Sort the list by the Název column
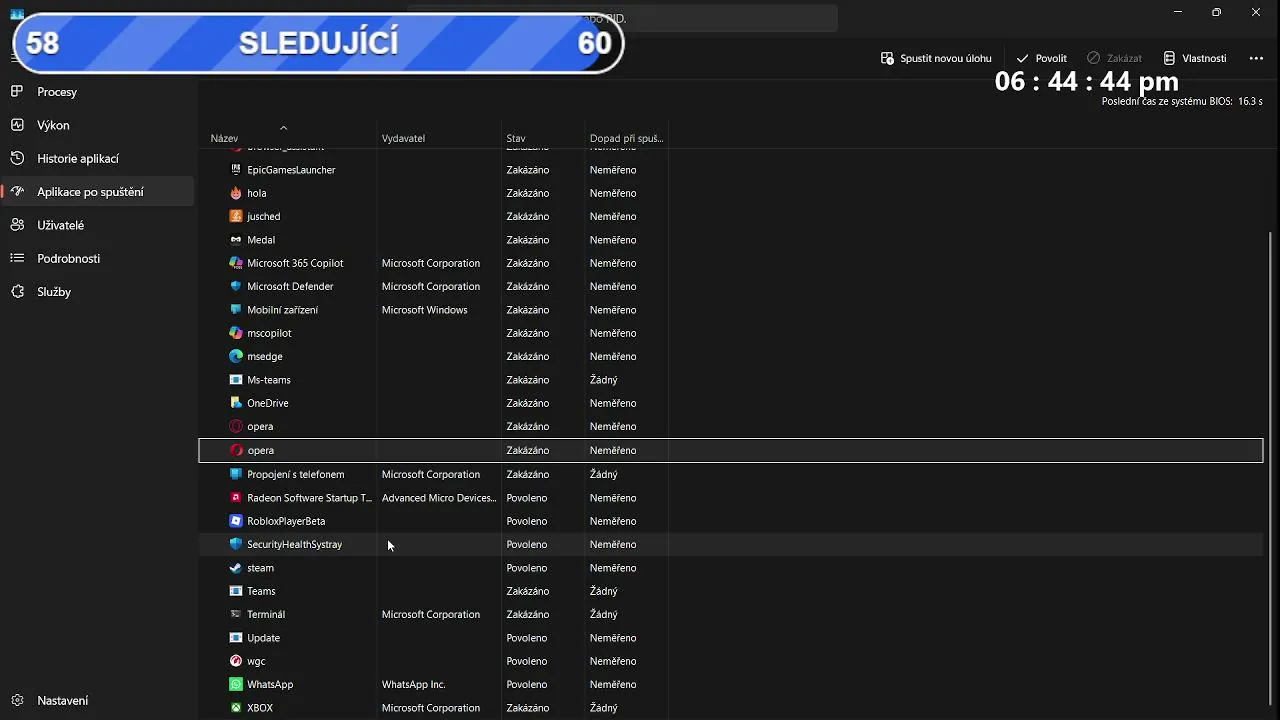1280x720 pixels. 288,138
